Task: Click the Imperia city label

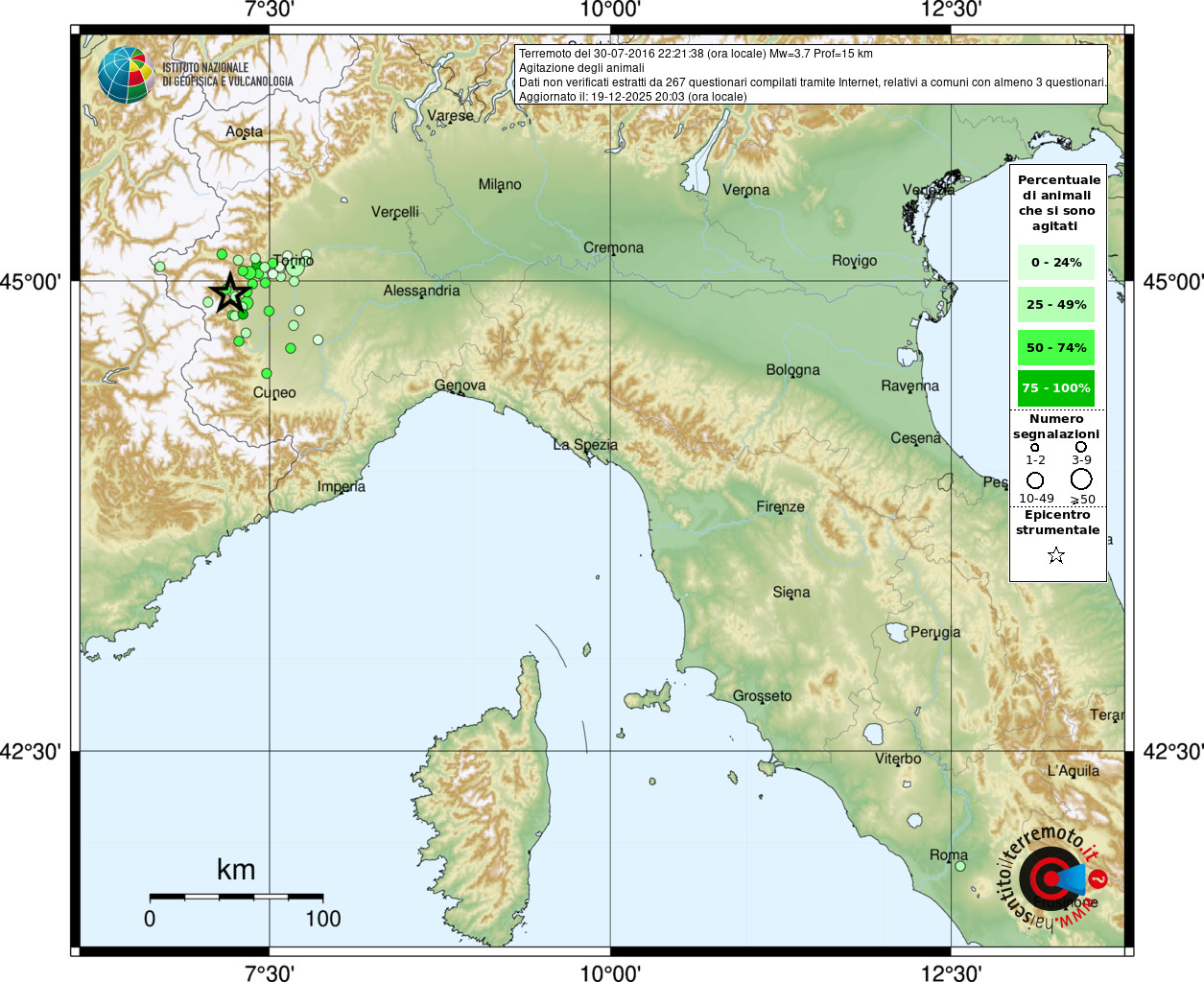Action: (x=342, y=487)
